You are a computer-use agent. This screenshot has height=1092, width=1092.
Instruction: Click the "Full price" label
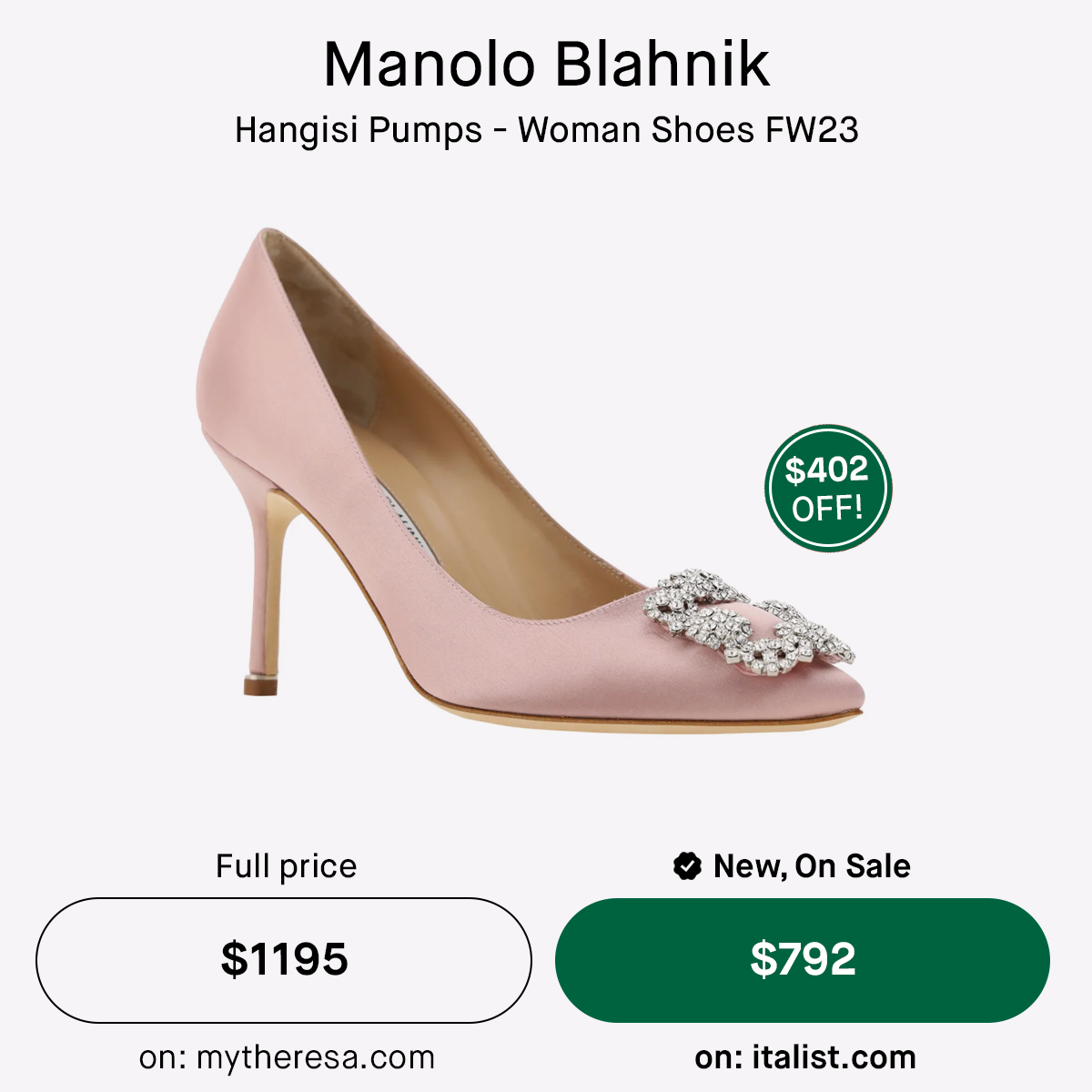click(x=286, y=865)
